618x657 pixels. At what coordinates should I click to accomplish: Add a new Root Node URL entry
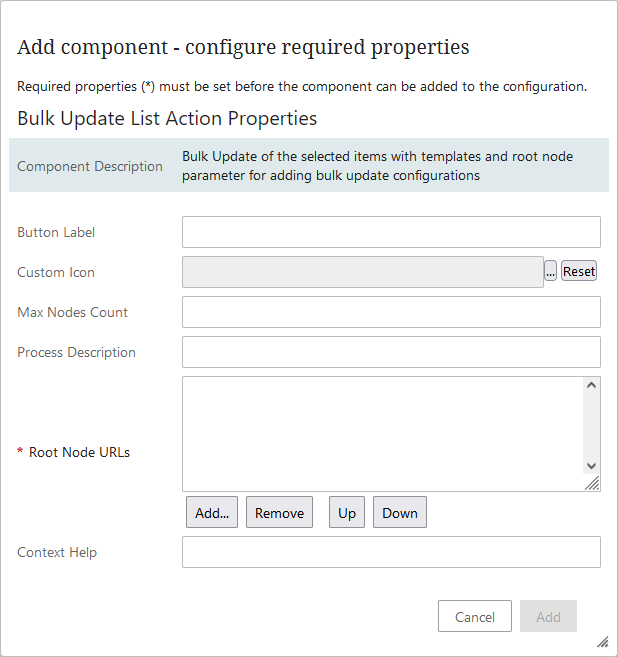coord(212,512)
